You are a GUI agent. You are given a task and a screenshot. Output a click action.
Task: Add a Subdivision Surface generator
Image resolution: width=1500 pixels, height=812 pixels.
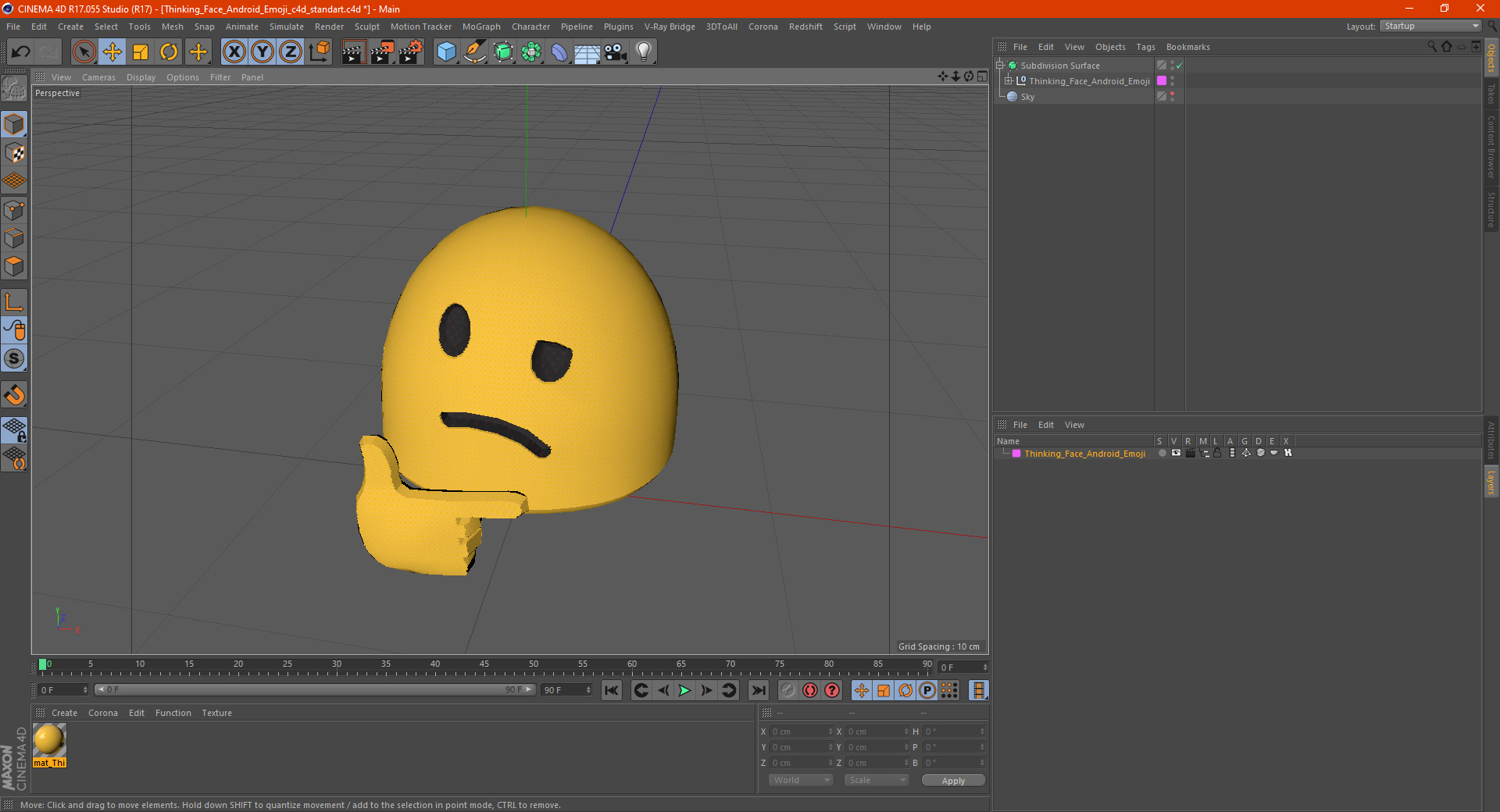point(503,52)
